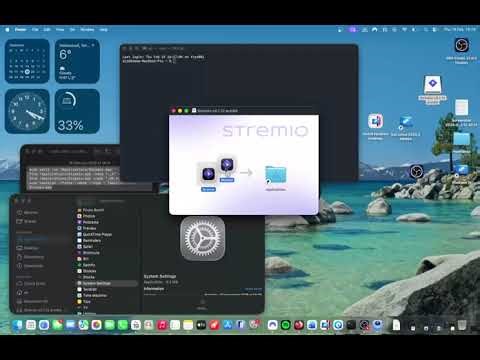The image size is (480, 360).
Task: Open Desktop in the Finder sidebar
Action: tap(28, 248)
